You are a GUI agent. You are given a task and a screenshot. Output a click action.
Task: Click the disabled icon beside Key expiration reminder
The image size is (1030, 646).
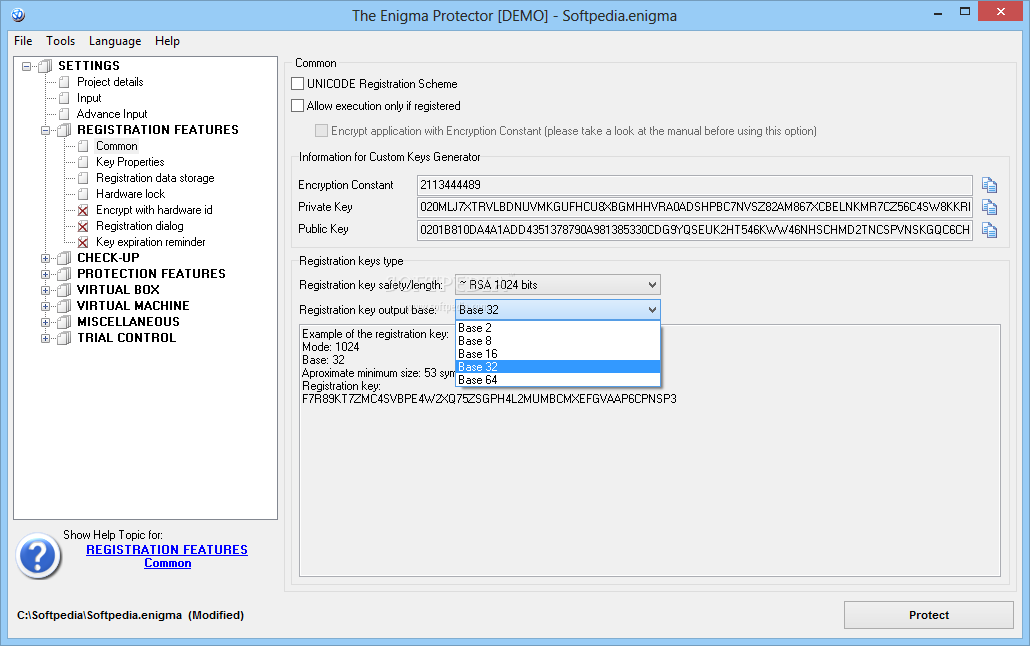click(x=83, y=242)
